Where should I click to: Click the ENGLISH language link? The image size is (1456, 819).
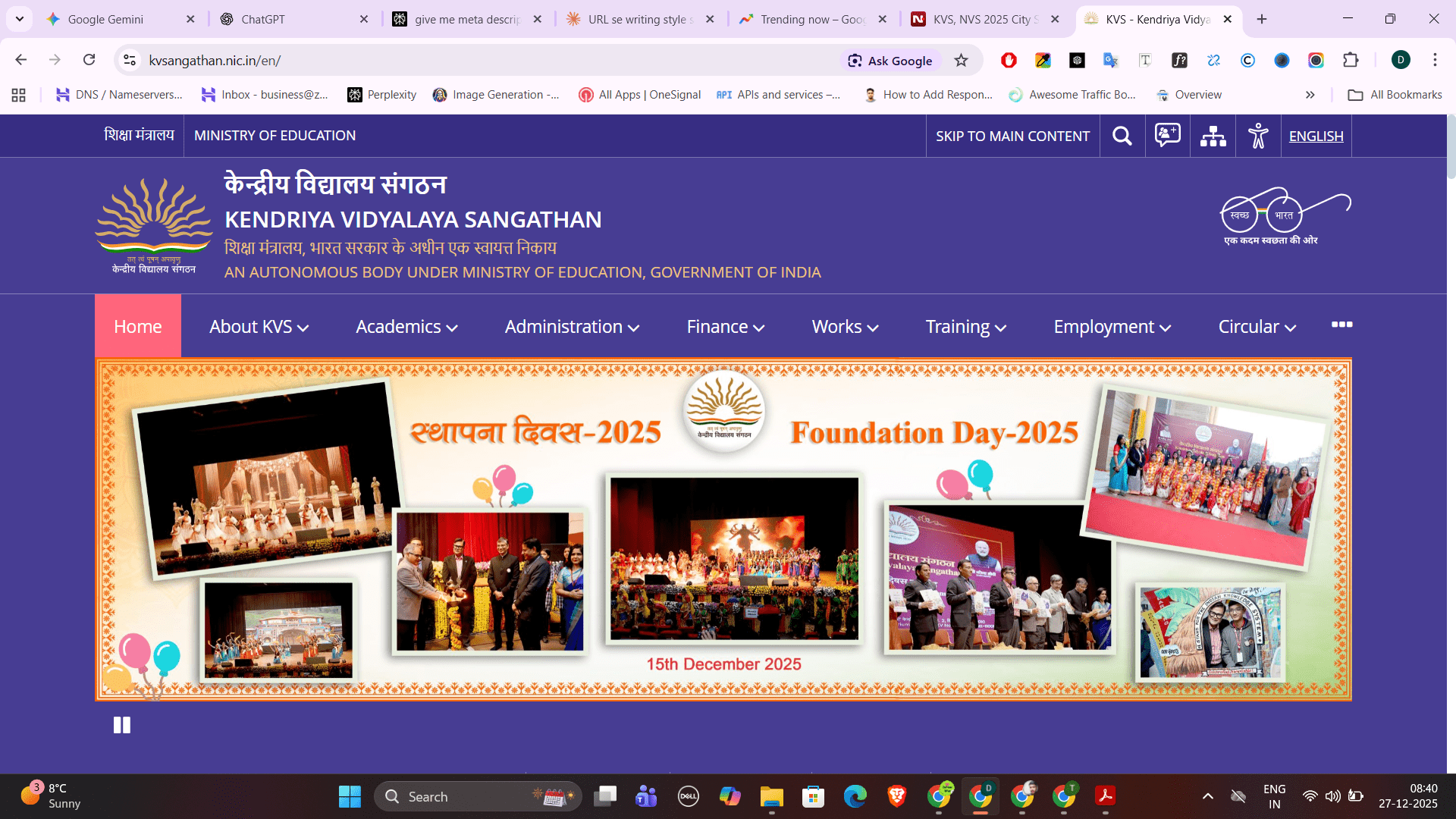(1316, 136)
